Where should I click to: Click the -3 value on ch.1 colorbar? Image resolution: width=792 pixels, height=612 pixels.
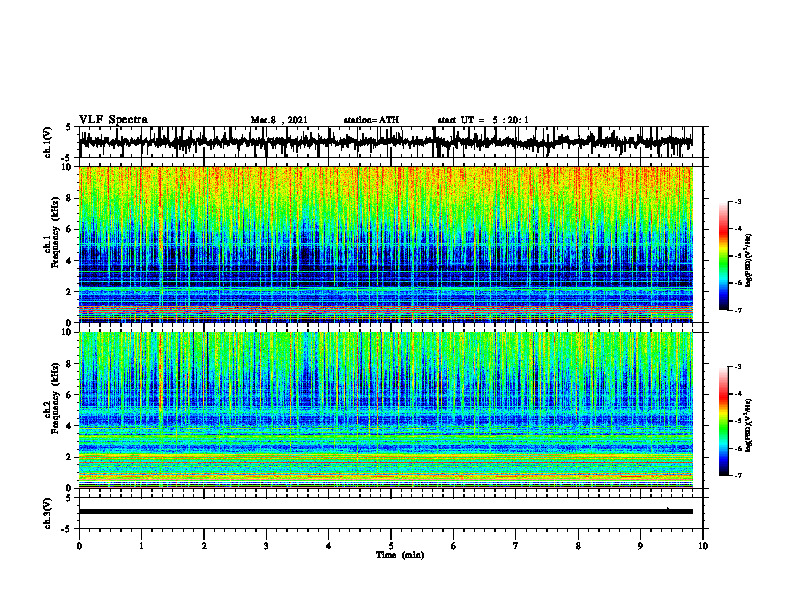(x=737, y=201)
